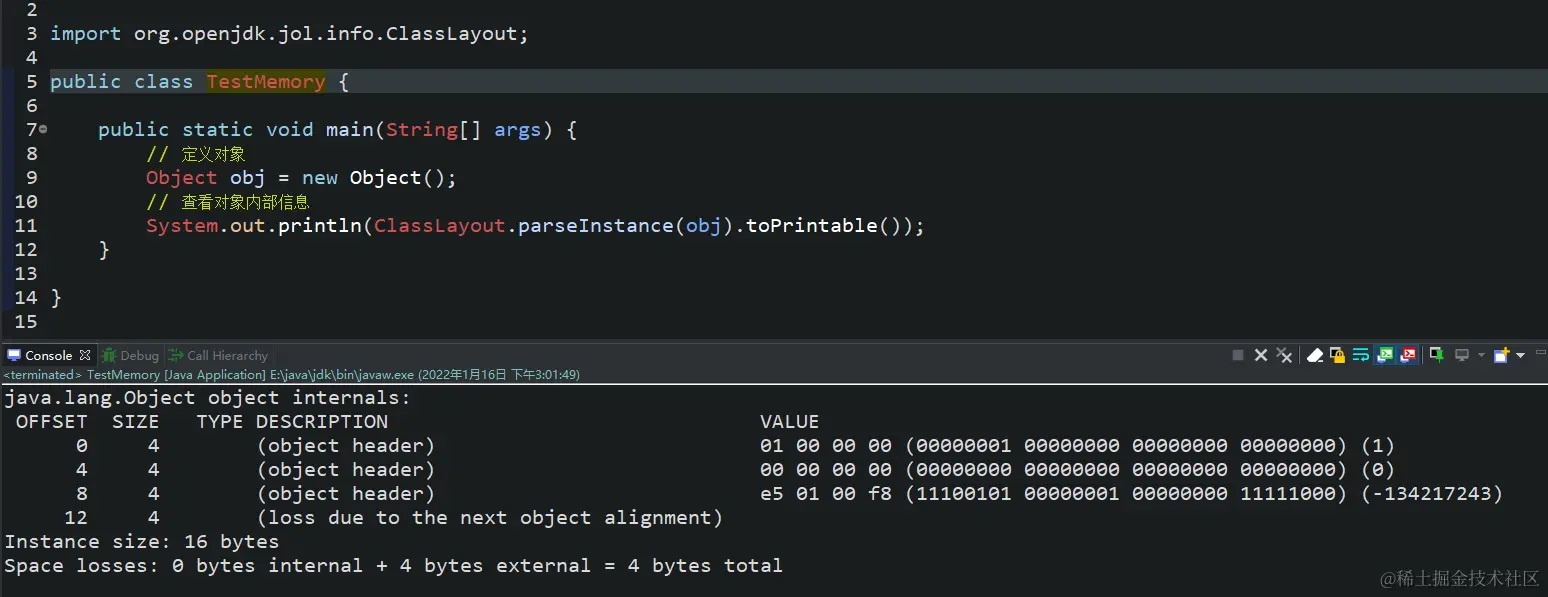Click the 'OFFSET' column header in console output
Image resolution: width=1548 pixels, height=597 pixels.
tap(52, 422)
